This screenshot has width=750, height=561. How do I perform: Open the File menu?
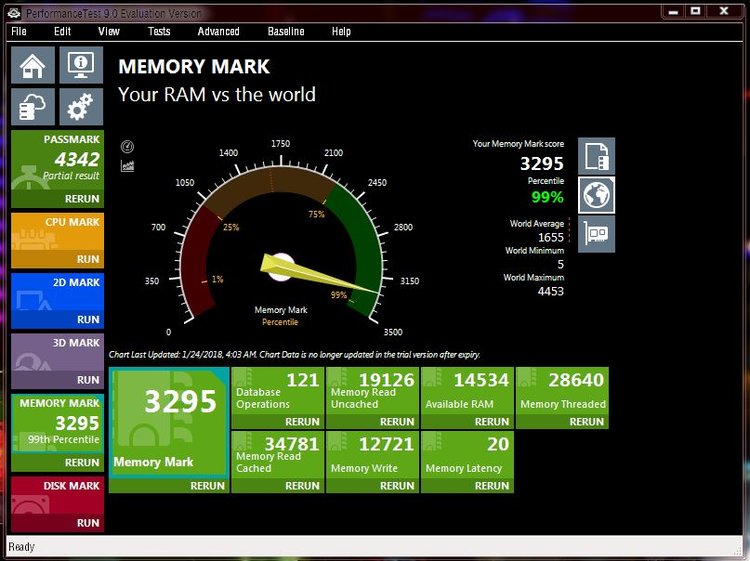19,32
